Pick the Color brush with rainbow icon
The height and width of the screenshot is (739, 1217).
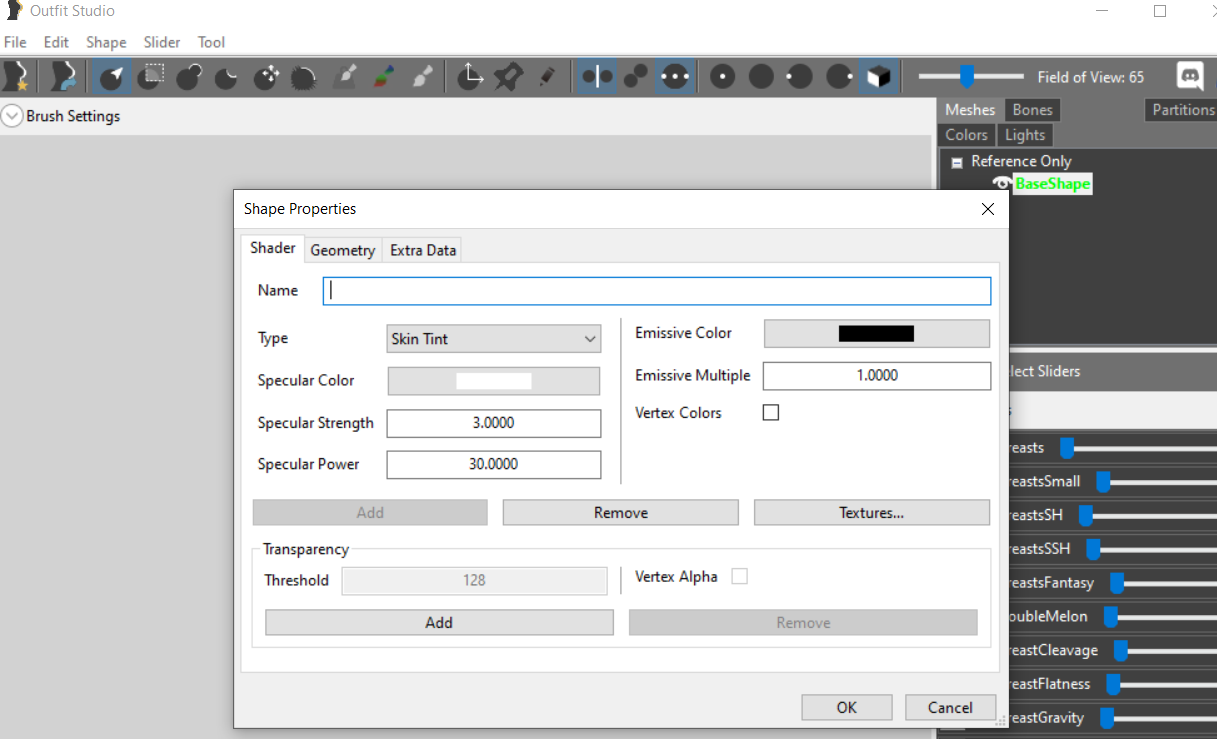pyautogui.click(x=384, y=77)
